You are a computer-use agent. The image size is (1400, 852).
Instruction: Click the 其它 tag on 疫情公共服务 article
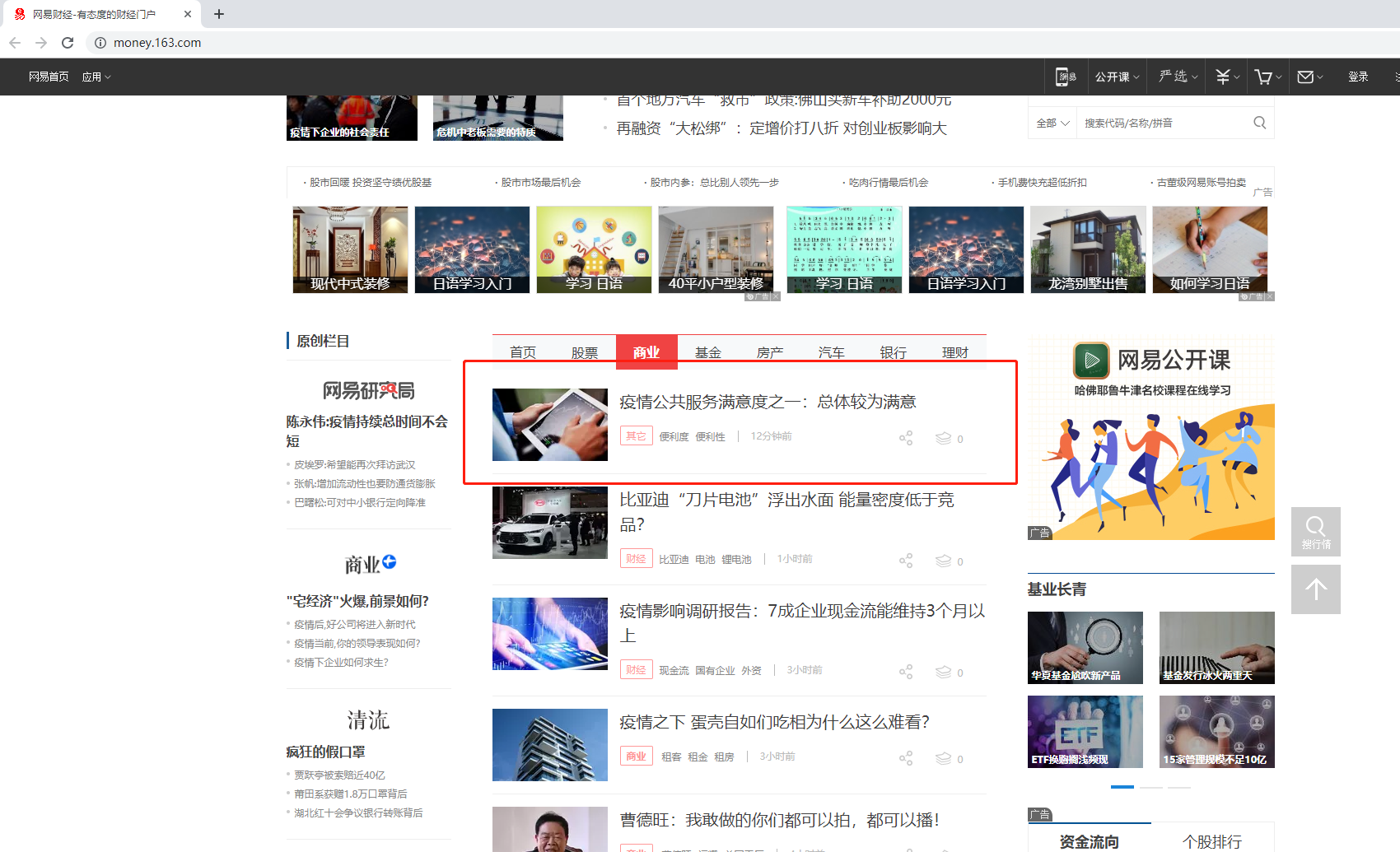click(637, 436)
